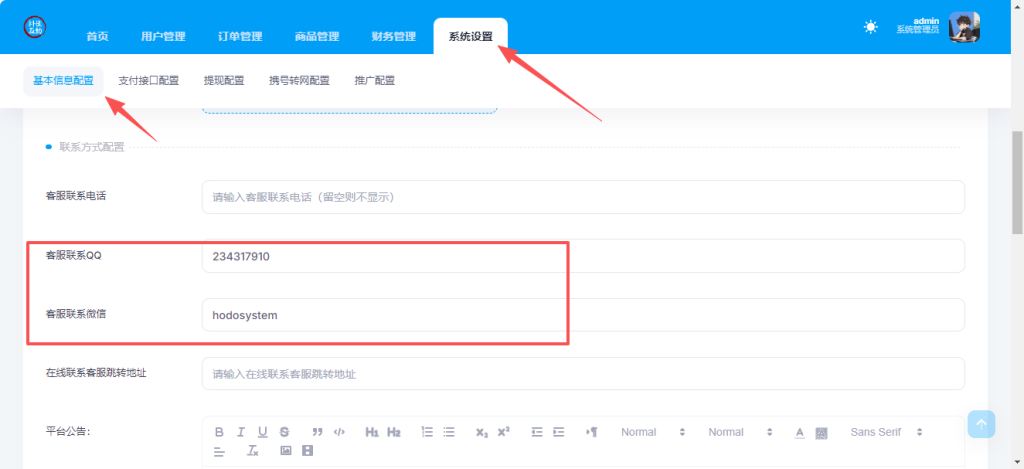Toggle bold formatting in announcement editor
The image size is (1024, 469).
(219, 432)
